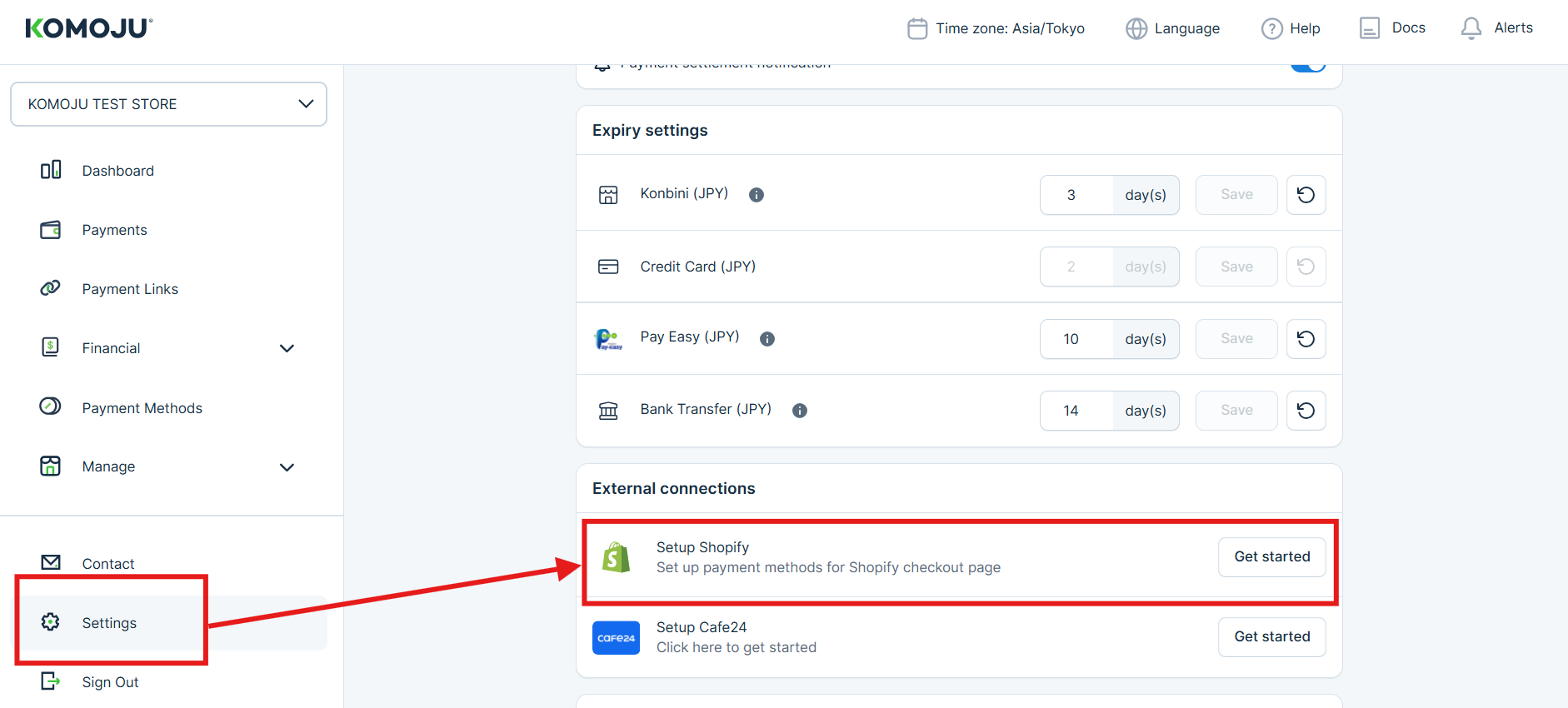Reset Konbini expiry to default
Screen dimensions: 1568x708
click(x=1306, y=195)
